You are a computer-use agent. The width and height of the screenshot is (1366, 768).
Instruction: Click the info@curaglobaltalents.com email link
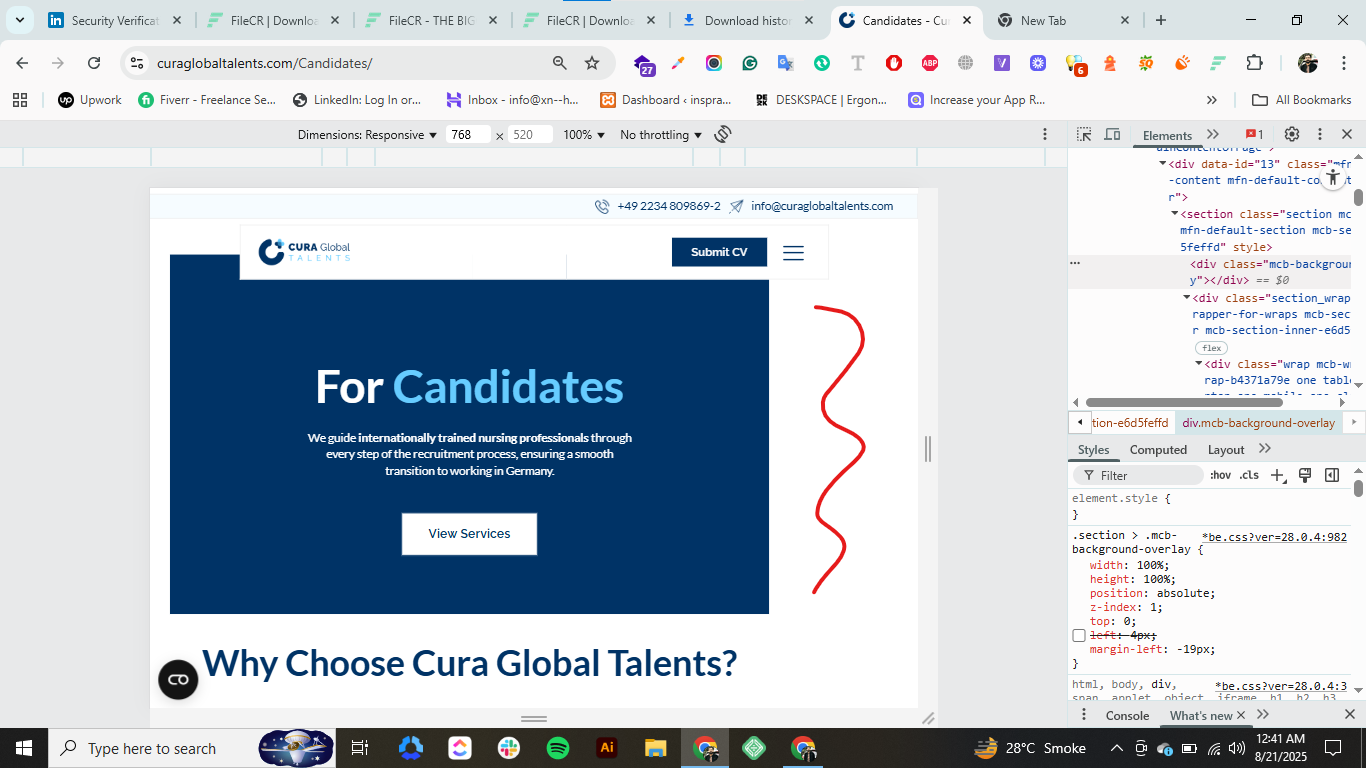pyautogui.click(x=822, y=206)
